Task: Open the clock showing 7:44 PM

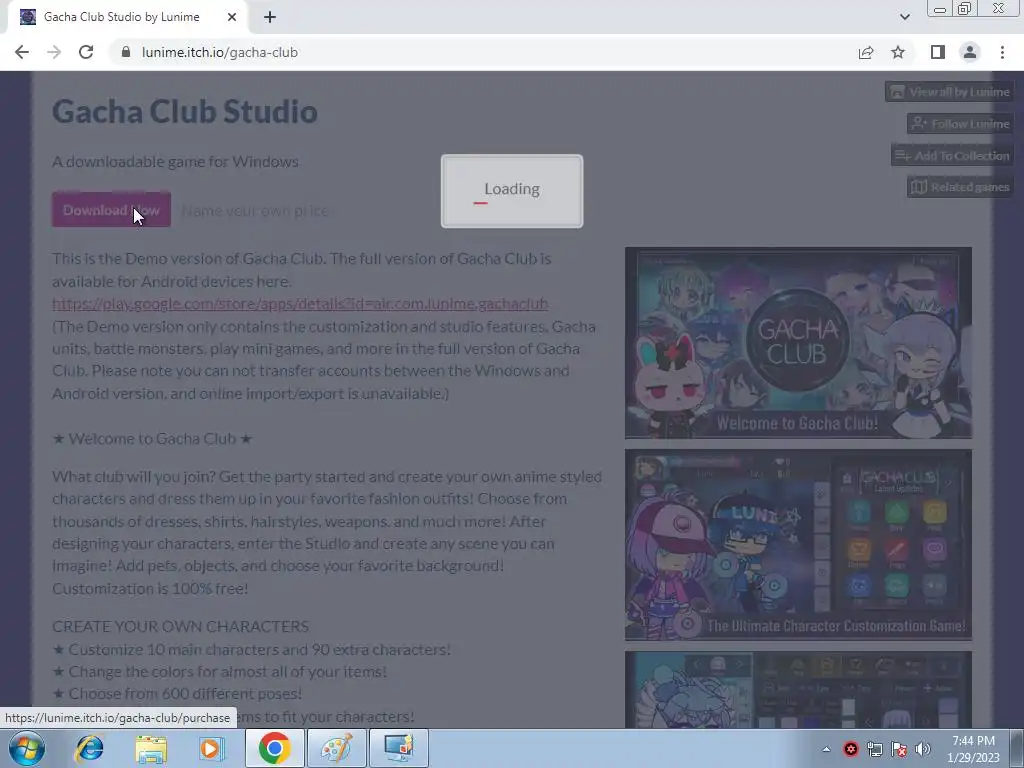Action: click(x=973, y=749)
